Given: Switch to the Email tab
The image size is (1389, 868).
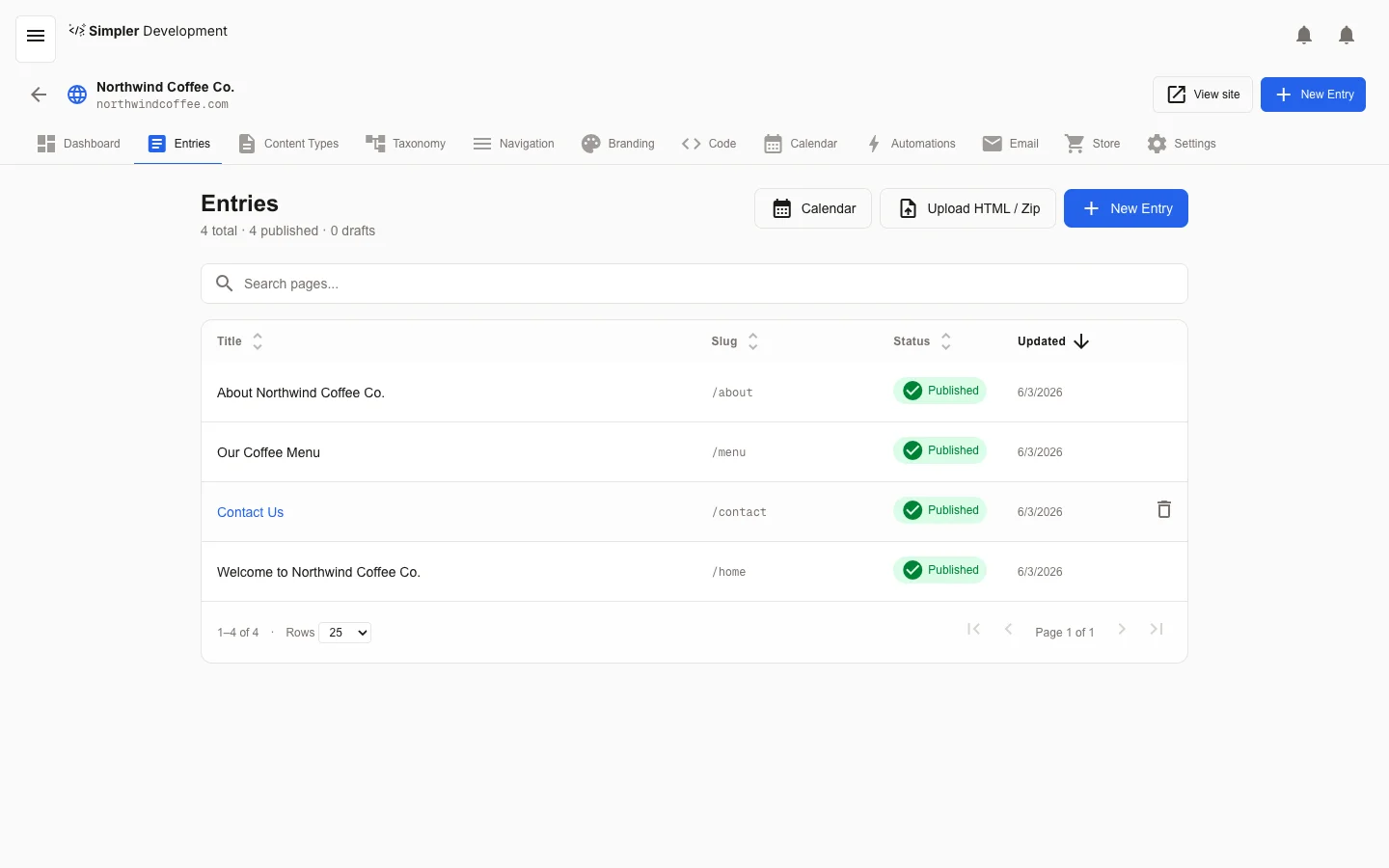Looking at the screenshot, I should [x=1011, y=144].
